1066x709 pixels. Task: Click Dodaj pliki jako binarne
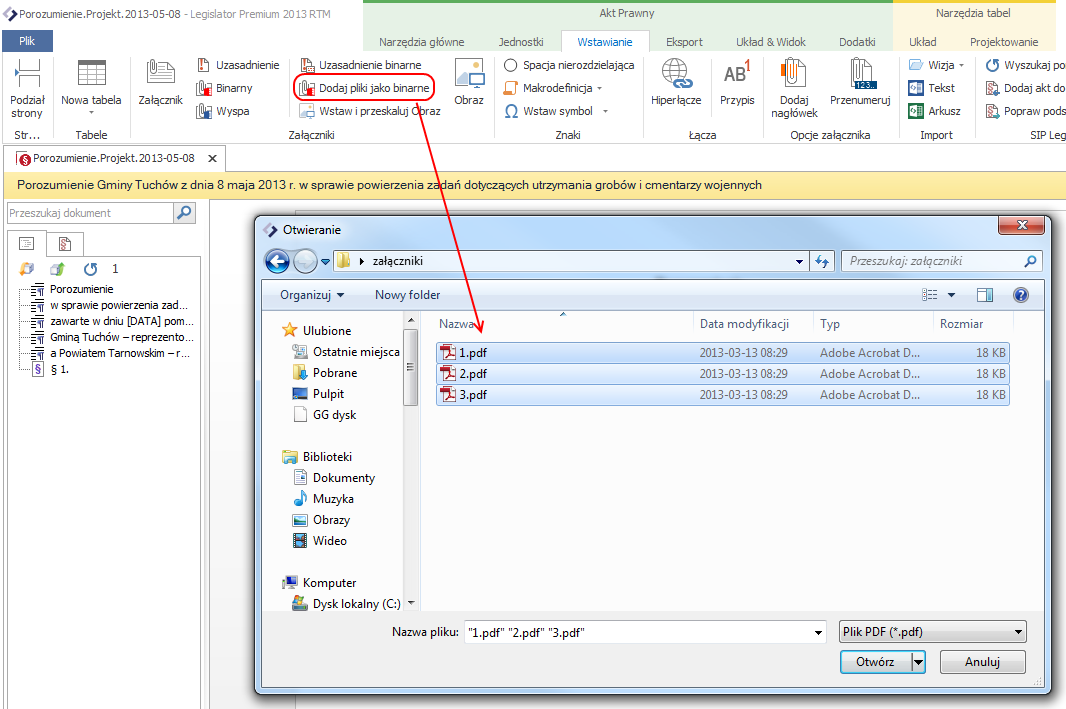pyautogui.click(x=364, y=88)
